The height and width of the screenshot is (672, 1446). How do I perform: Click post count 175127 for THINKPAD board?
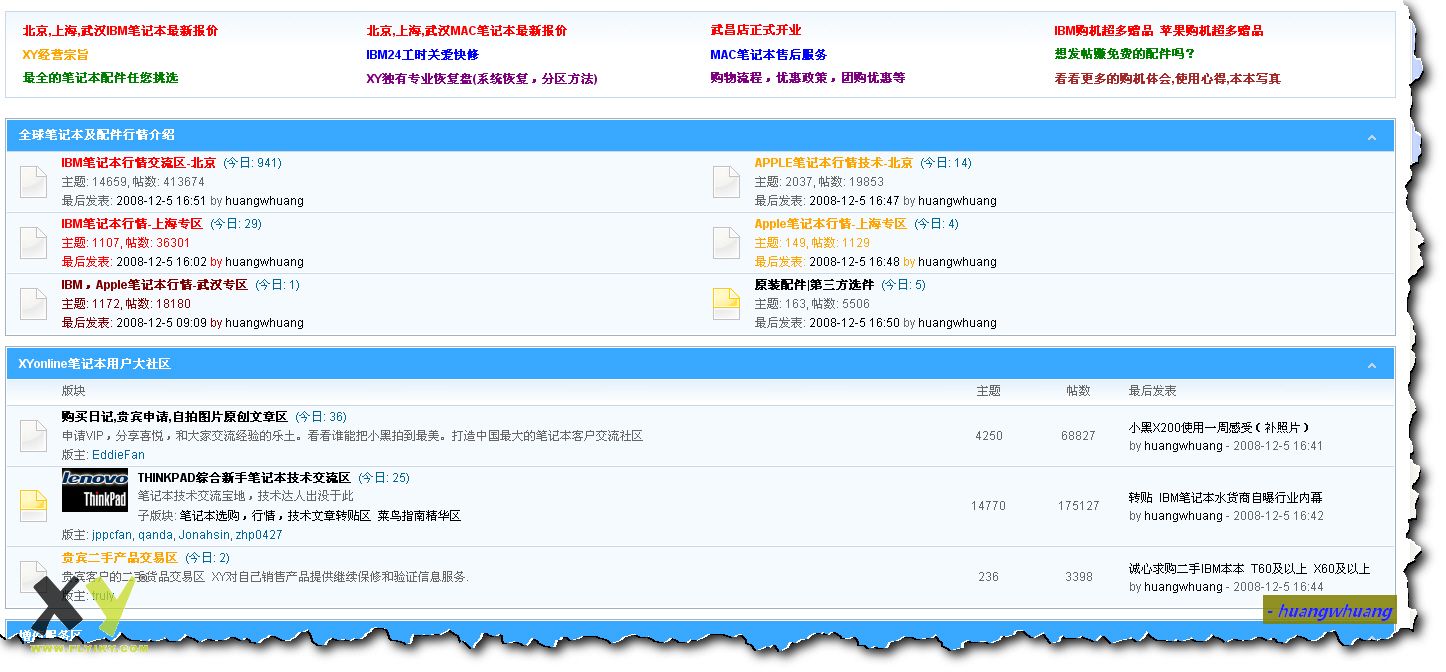pos(1078,506)
